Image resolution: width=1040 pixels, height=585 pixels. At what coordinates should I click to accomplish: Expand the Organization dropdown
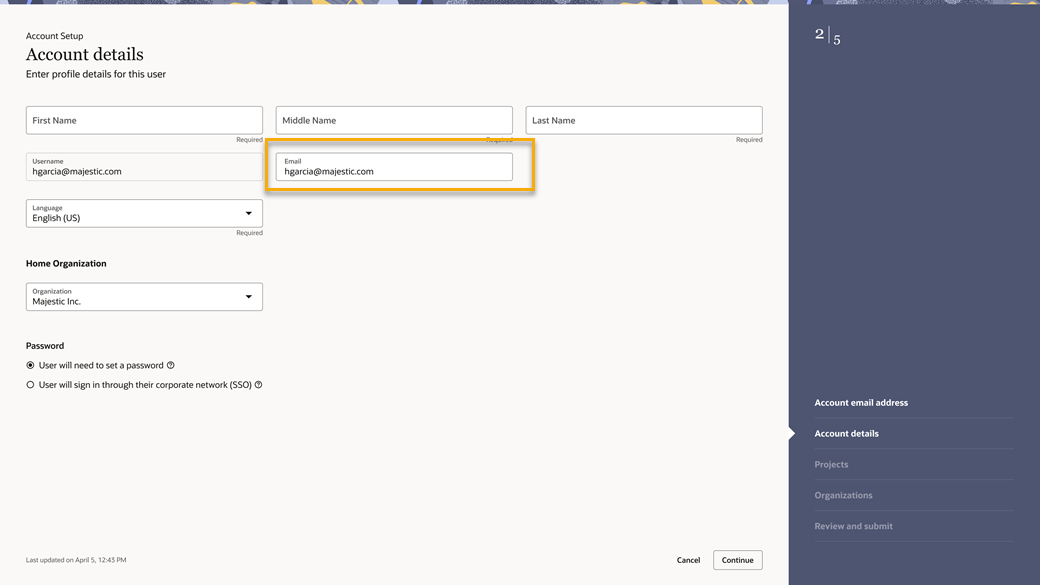coord(144,297)
